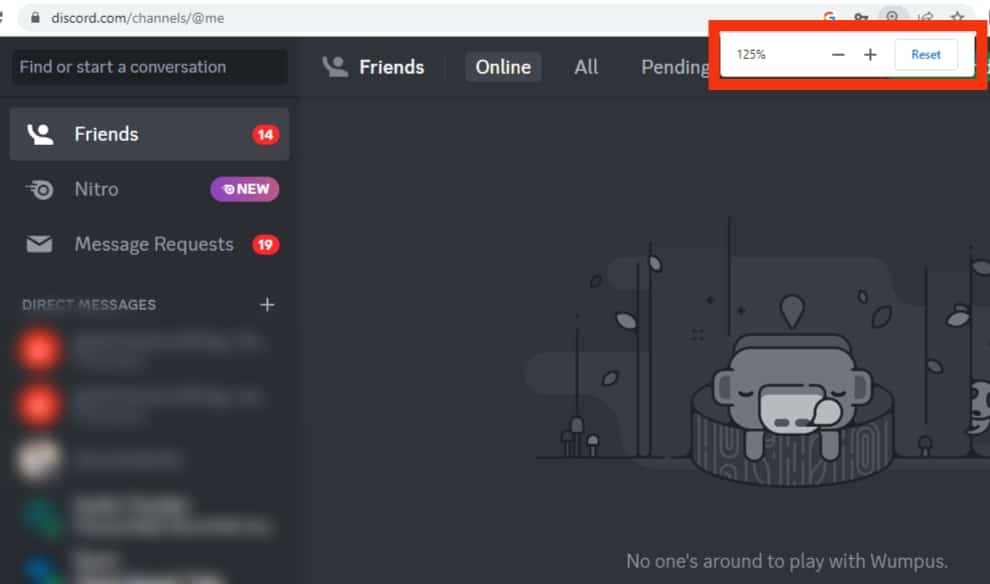Click the site info lock icon
The height and width of the screenshot is (584, 990).
point(35,18)
